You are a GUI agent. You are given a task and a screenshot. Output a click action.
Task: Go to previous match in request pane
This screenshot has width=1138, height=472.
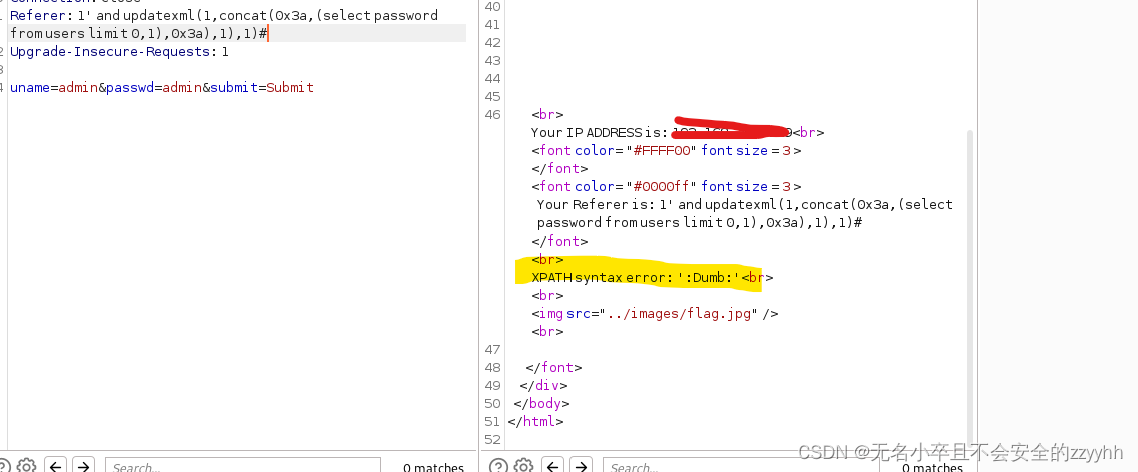point(56,465)
